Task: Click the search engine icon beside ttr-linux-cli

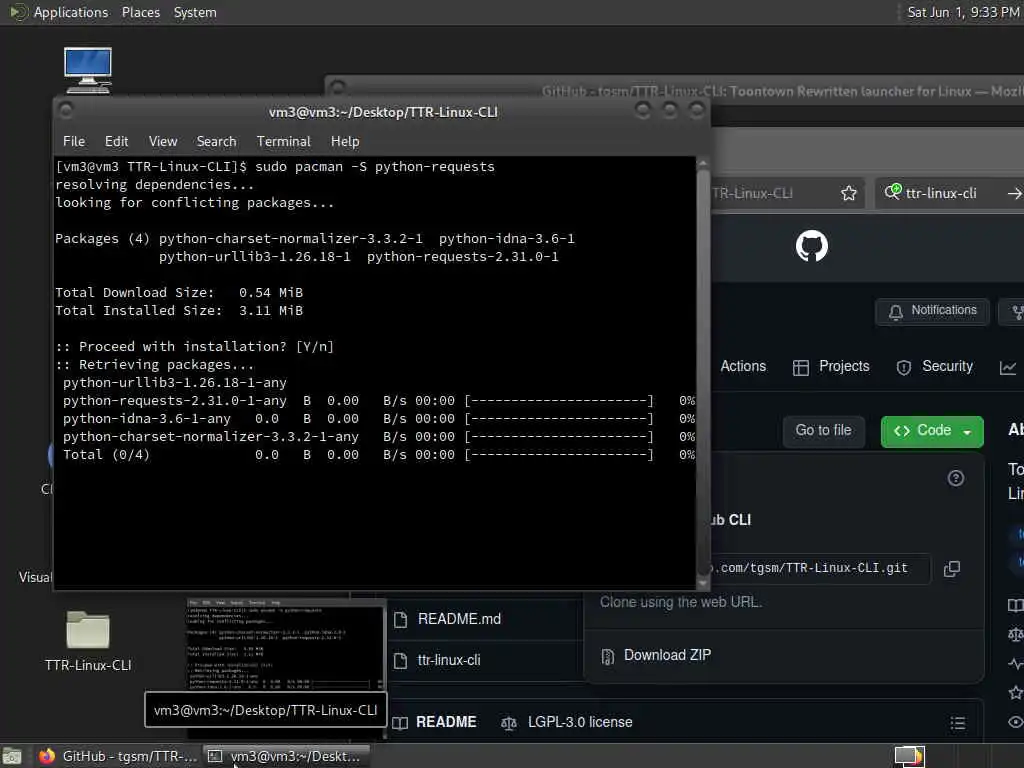Action: pyautogui.click(x=893, y=191)
